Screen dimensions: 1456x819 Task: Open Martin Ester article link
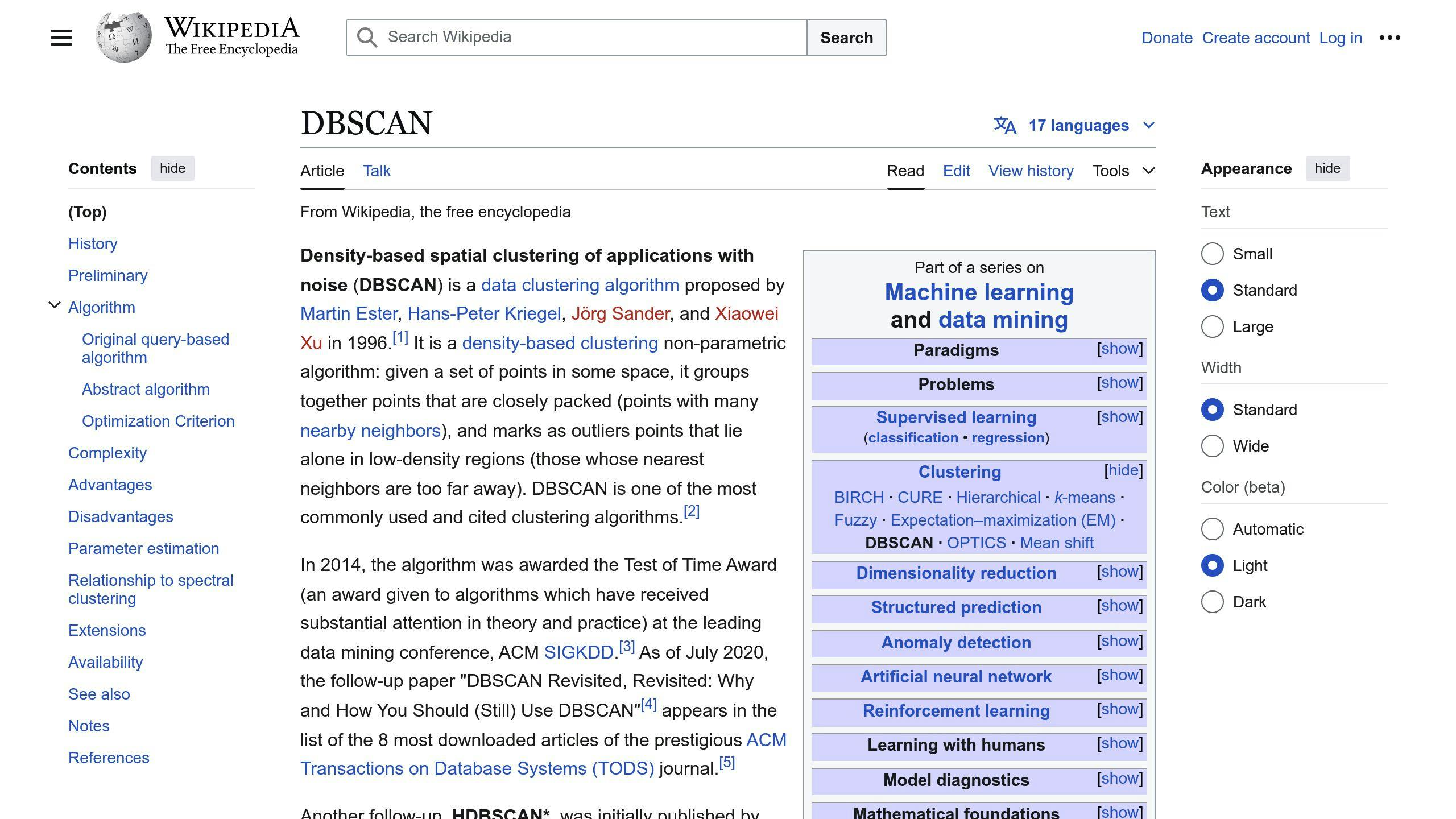tap(349, 313)
